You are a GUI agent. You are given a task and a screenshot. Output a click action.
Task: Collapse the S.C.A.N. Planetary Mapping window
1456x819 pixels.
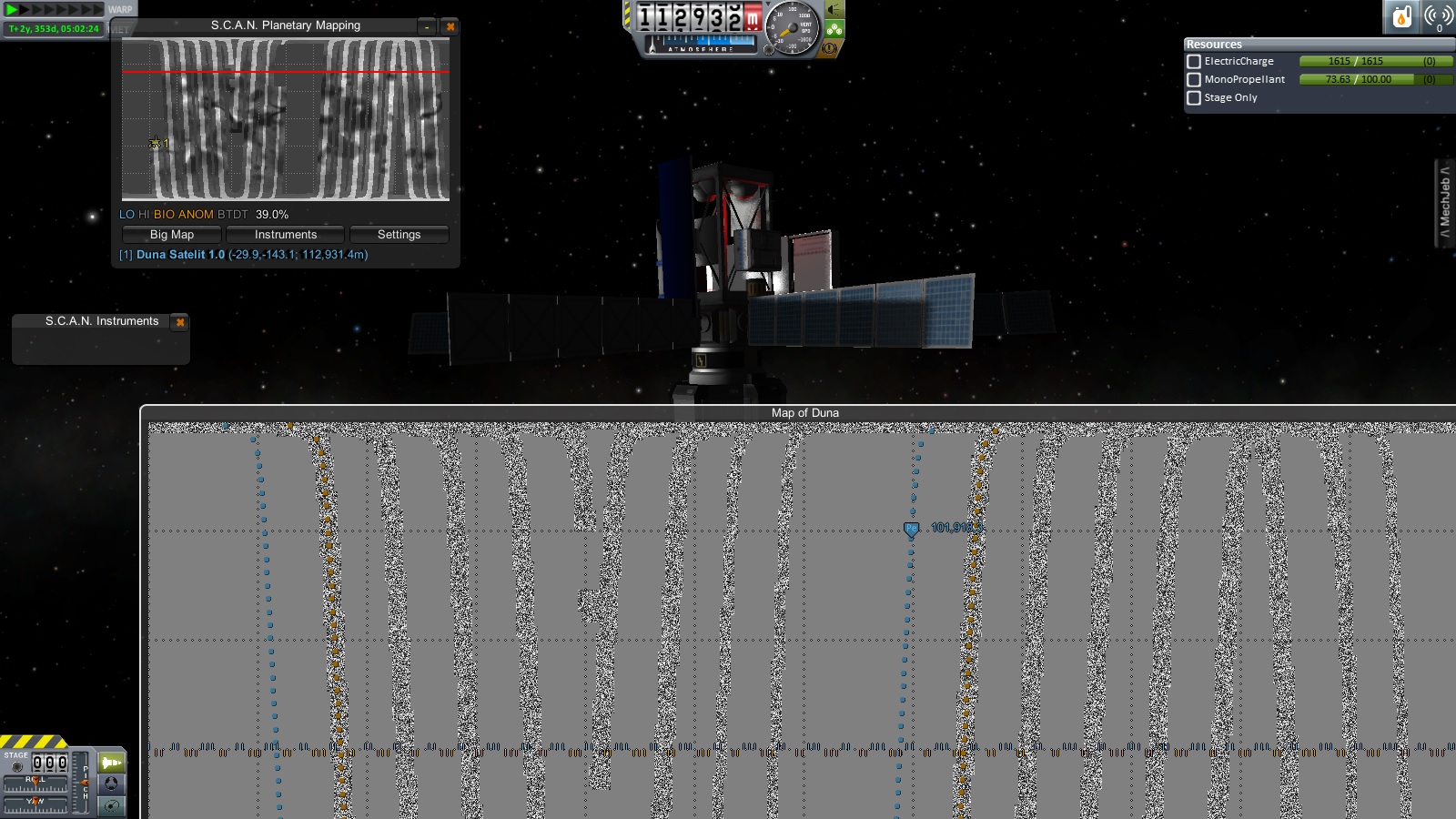pyautogui.click(x=427, y=26)
